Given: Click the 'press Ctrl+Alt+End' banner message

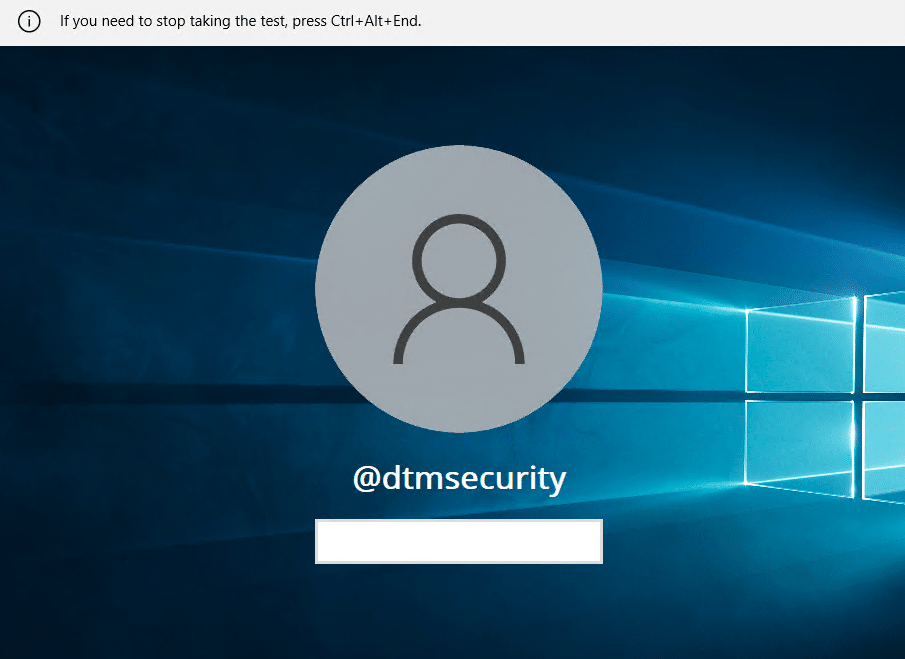Looking at the screenshot, I should [x=241, y=21].
